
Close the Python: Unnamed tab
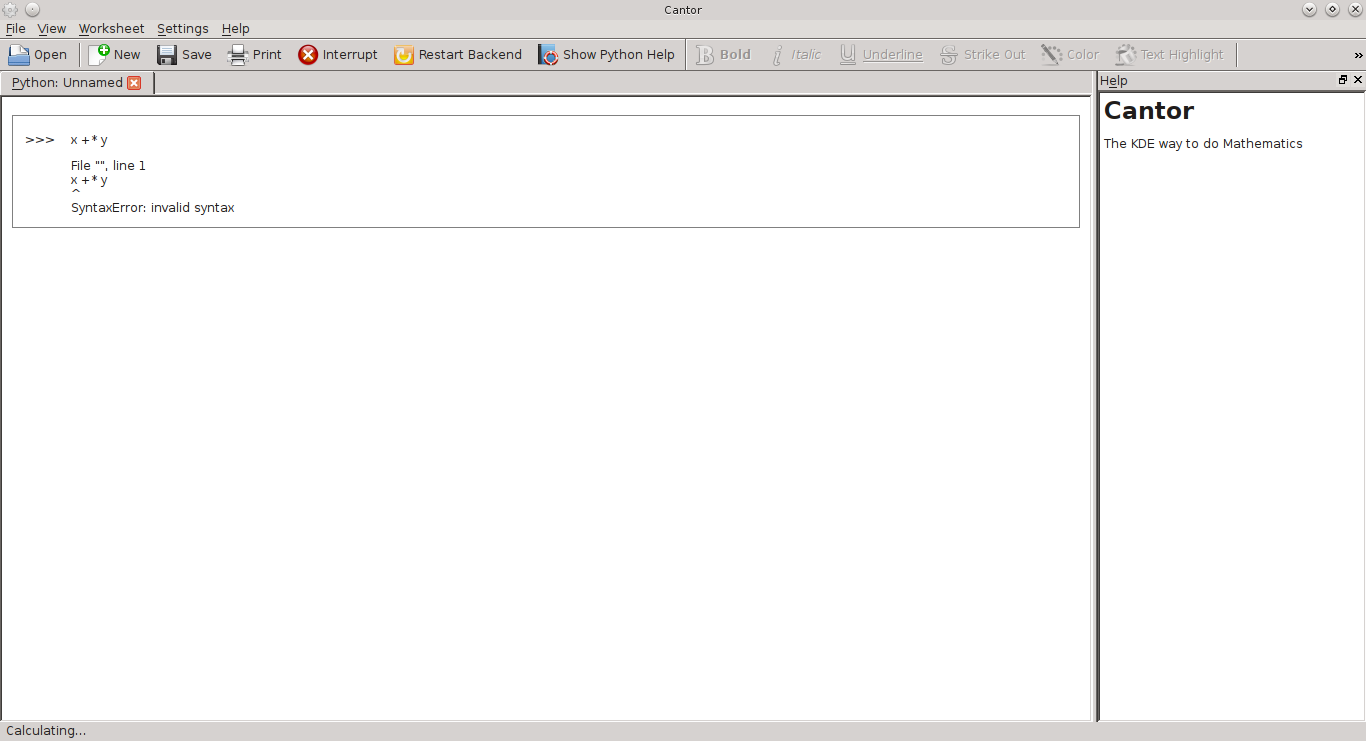[x=134, y=83]
